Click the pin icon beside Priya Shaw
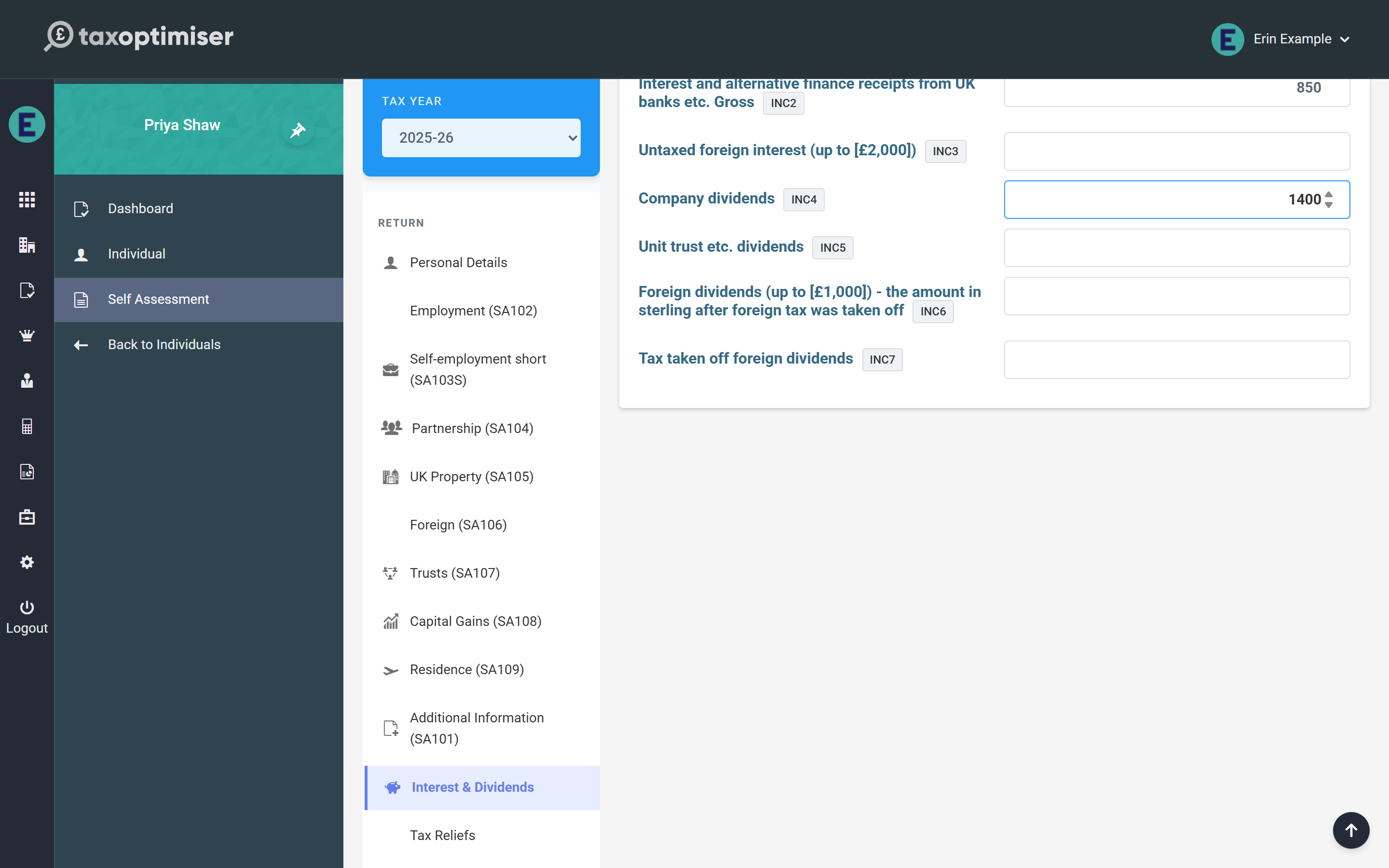The image size is (1389, 868). (297, 130)
